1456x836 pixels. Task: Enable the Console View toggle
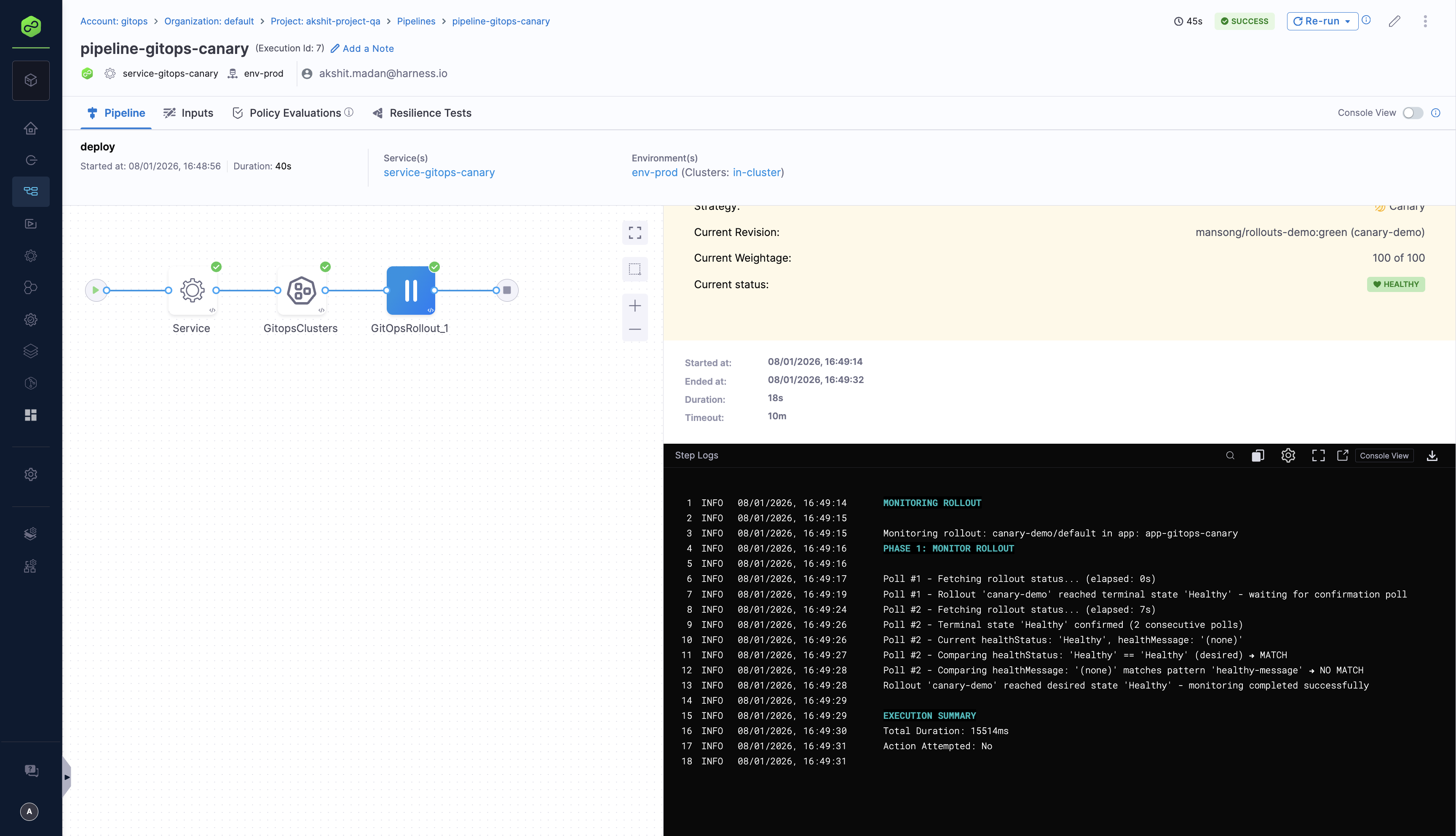coord(1412,113)
